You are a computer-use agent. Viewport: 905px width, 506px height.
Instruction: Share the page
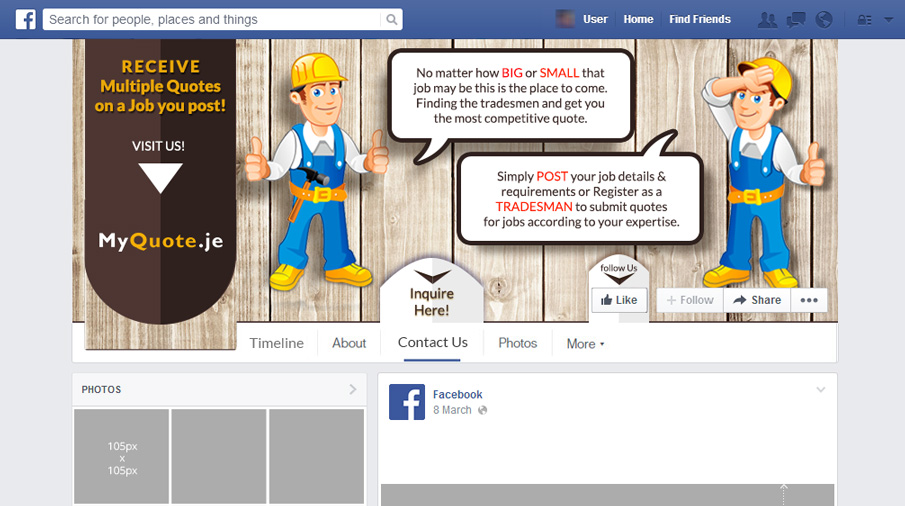(x=757, y=300)
